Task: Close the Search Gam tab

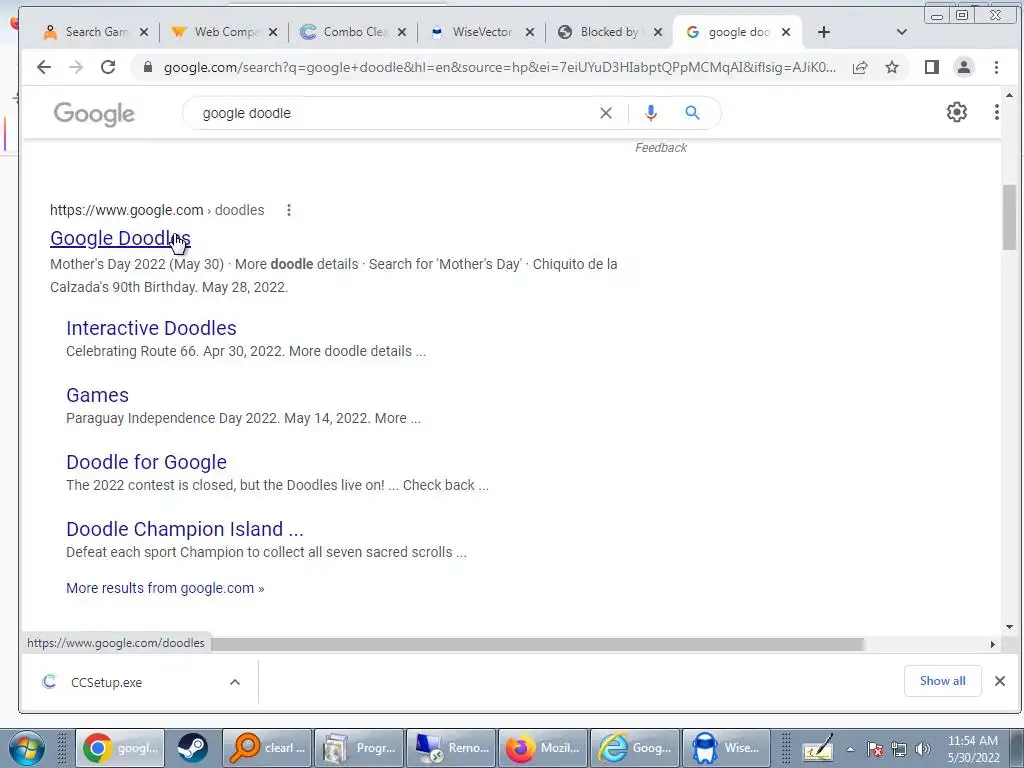Action: point(144,32)
